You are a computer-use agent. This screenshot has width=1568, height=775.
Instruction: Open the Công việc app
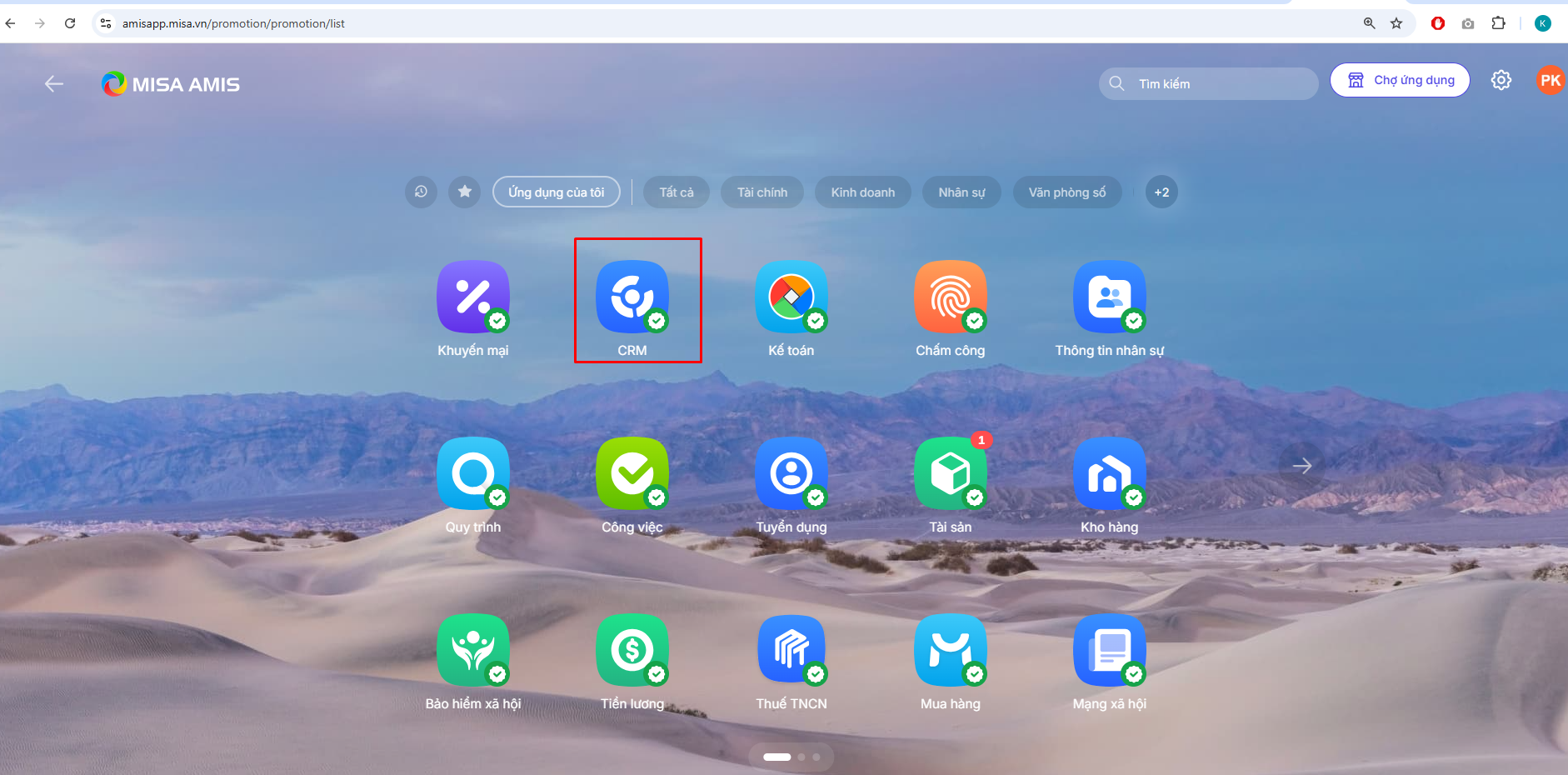coord(632,474)
